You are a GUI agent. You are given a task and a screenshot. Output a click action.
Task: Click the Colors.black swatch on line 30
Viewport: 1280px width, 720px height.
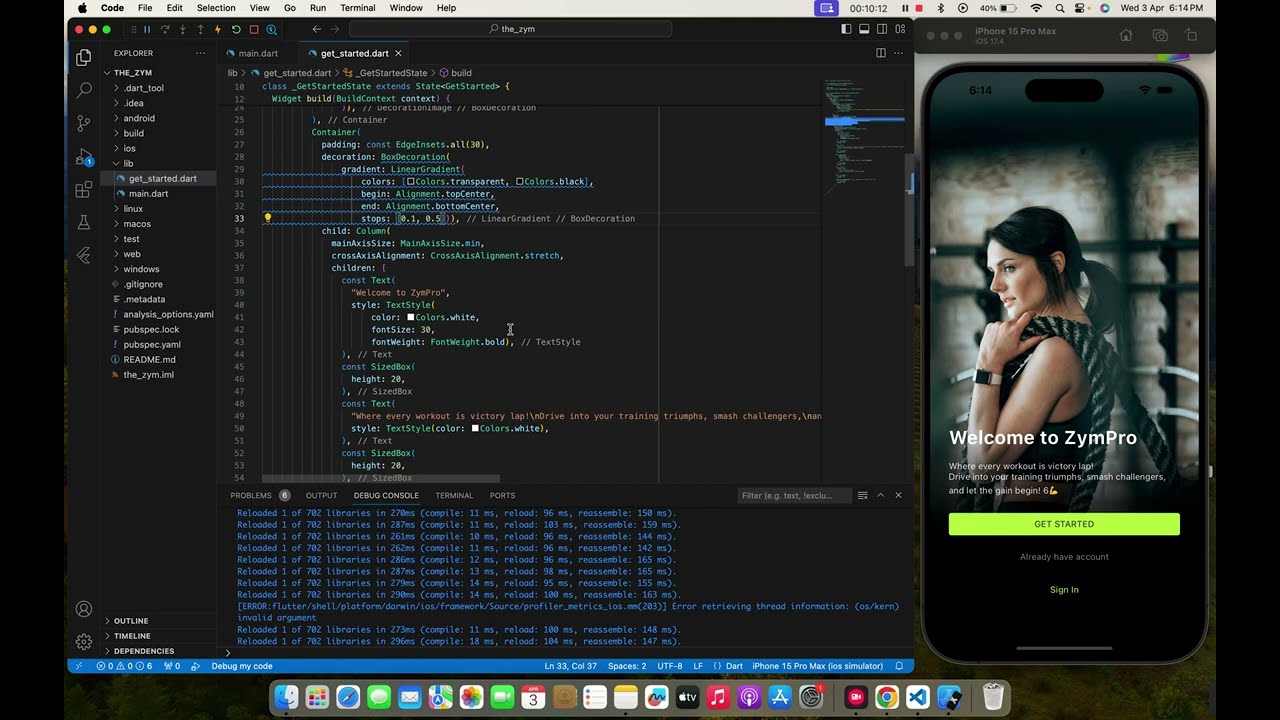(x=520, y=182)
